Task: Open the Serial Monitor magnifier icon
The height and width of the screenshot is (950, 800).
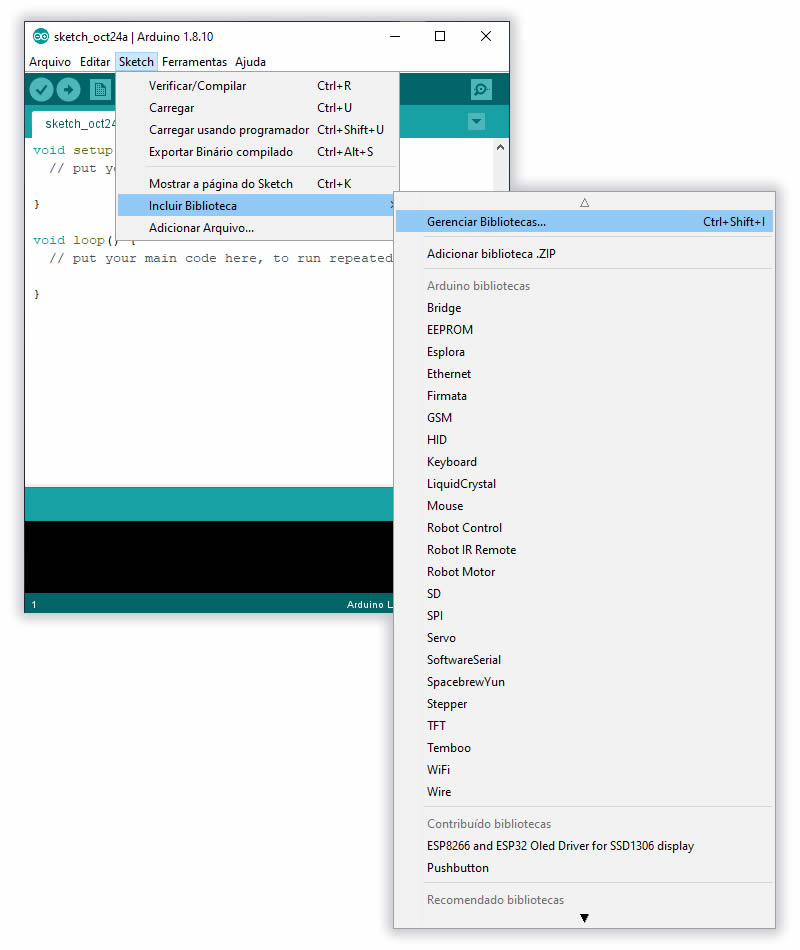Action: pos(481,90)
